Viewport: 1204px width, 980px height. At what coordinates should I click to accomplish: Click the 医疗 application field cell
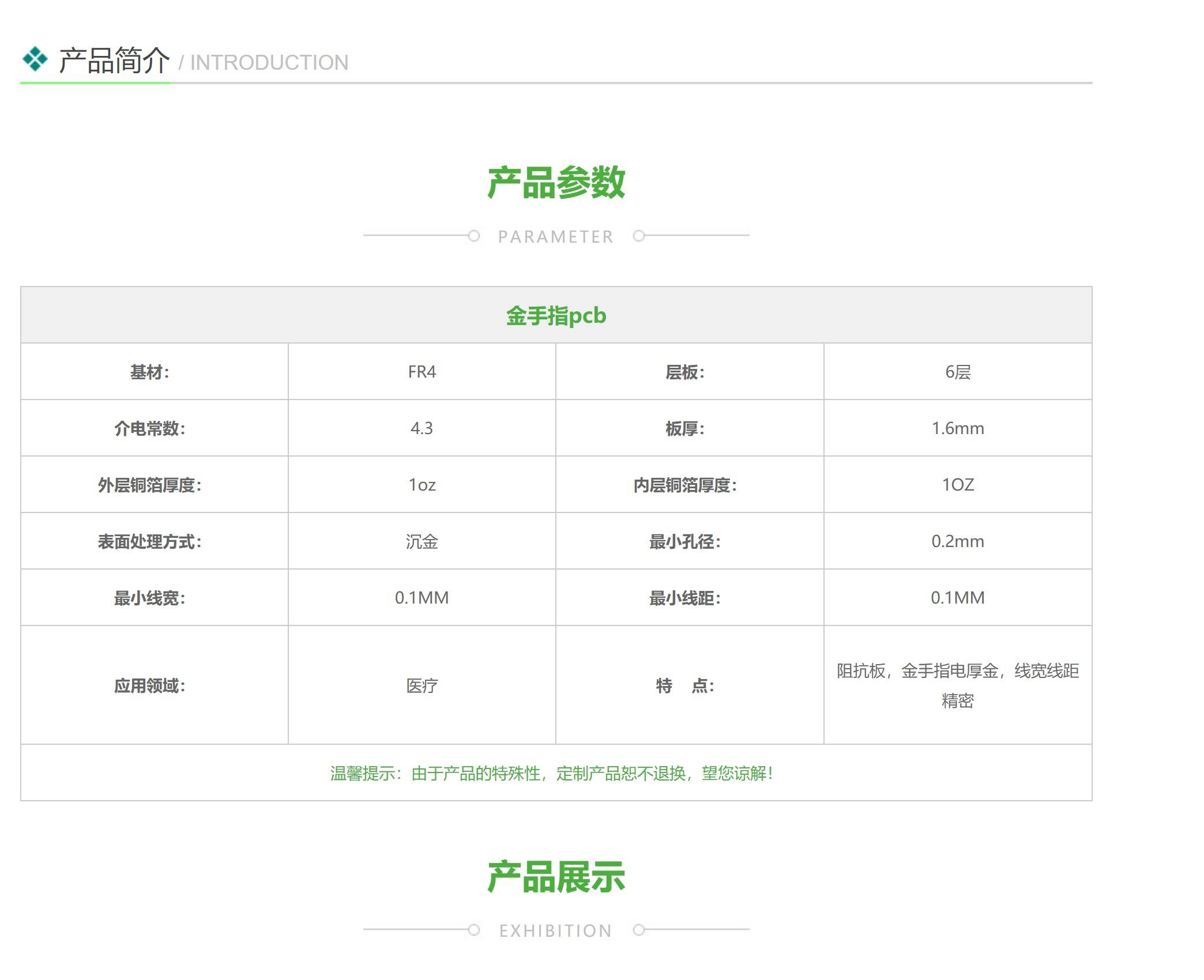422,685
